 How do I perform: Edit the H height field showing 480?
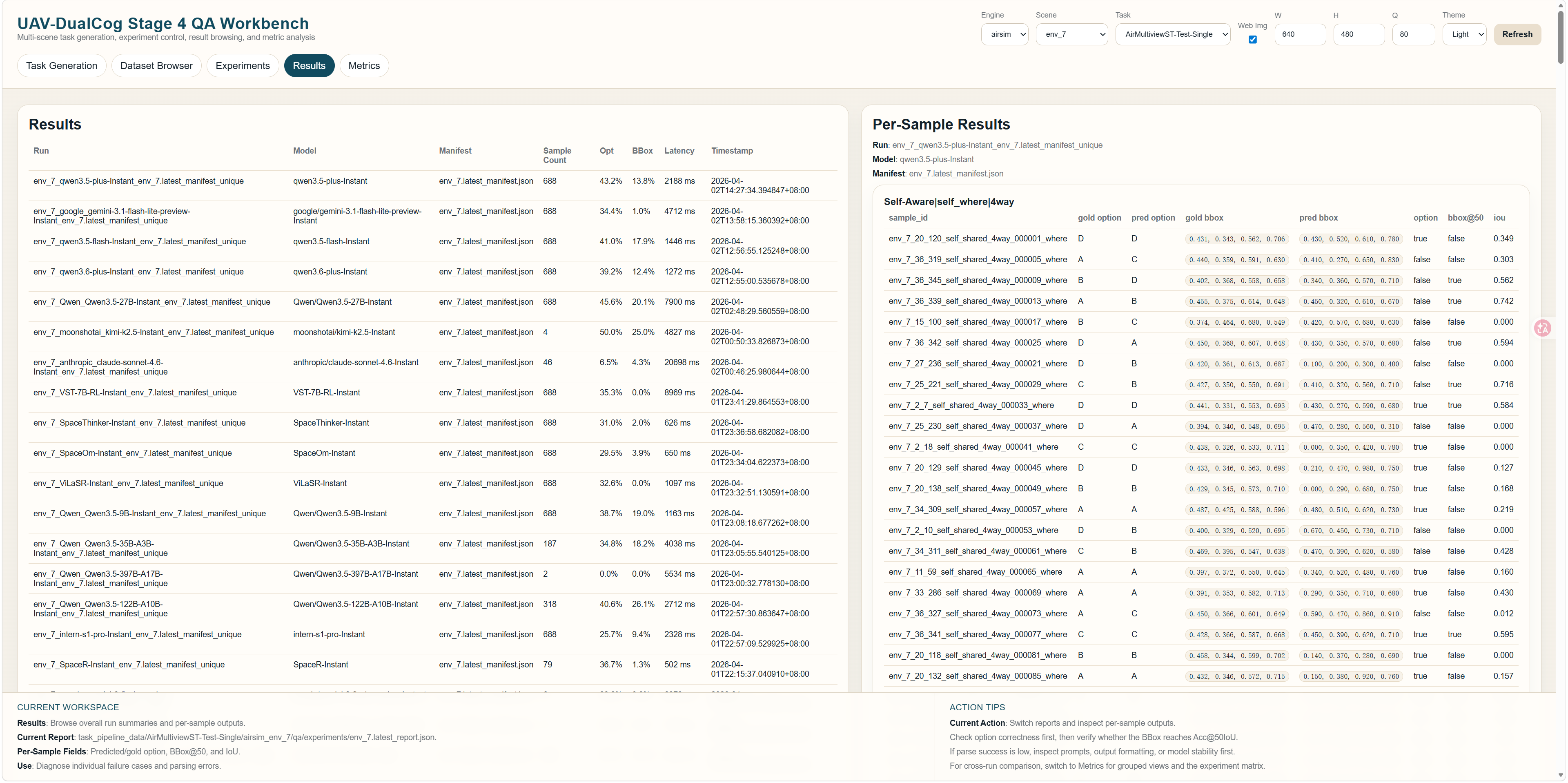coord(1359,34)
